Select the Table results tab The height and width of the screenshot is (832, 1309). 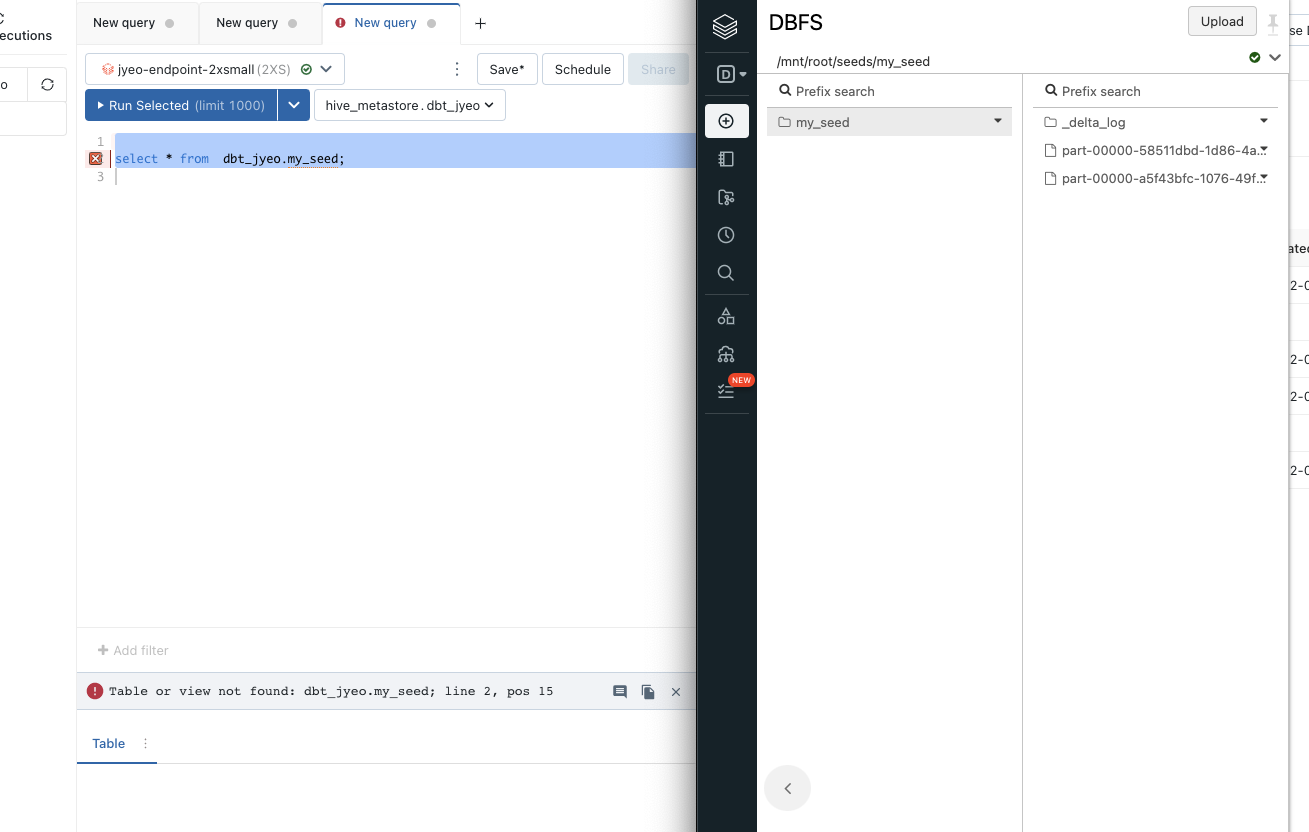(108, 743)
